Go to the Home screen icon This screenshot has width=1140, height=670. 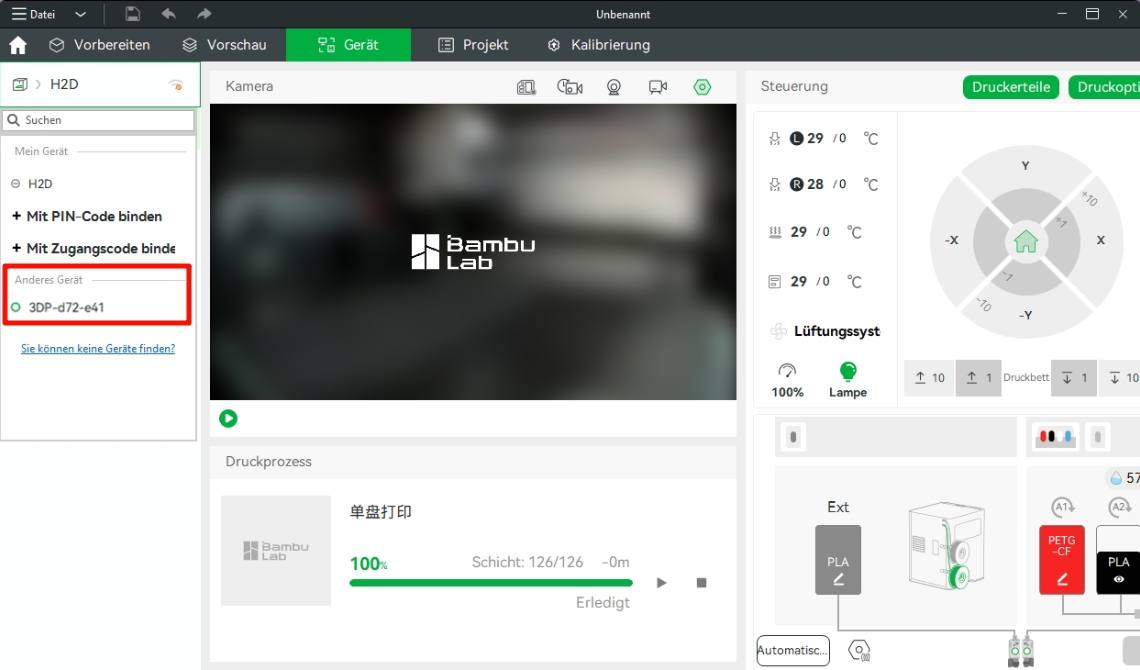(x=17, y=45)
